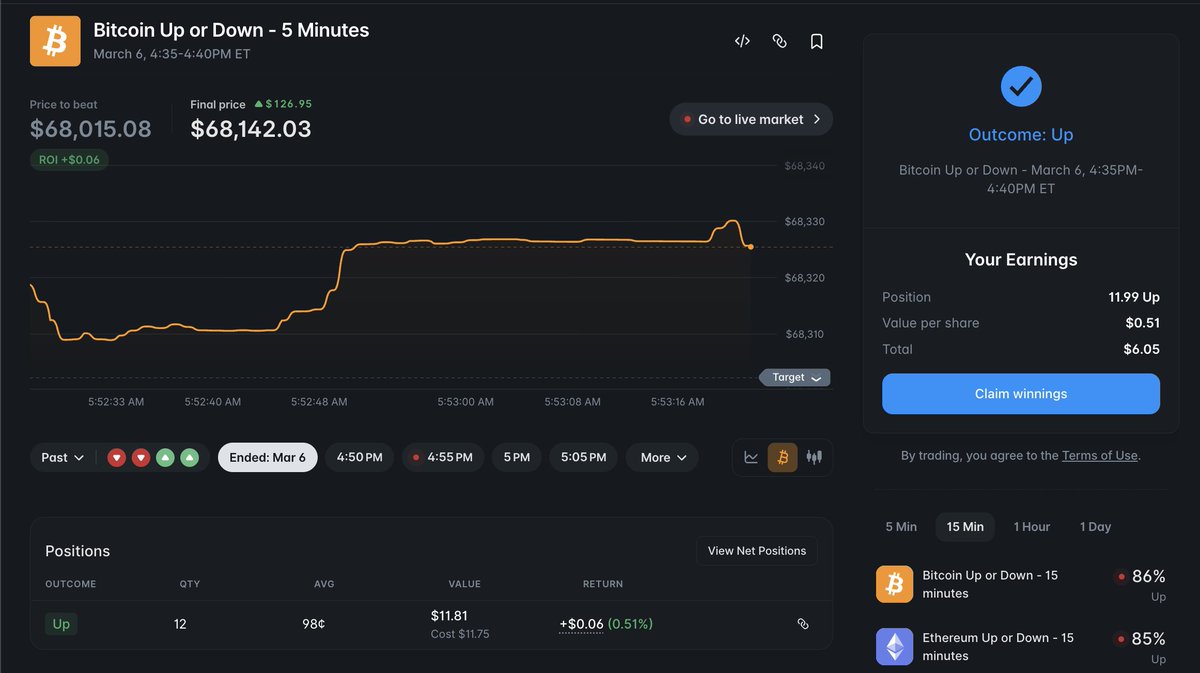Viewport: 1200px width, 673px height.
Task: Open the Terms of Use link
Action: (1099, 454)
